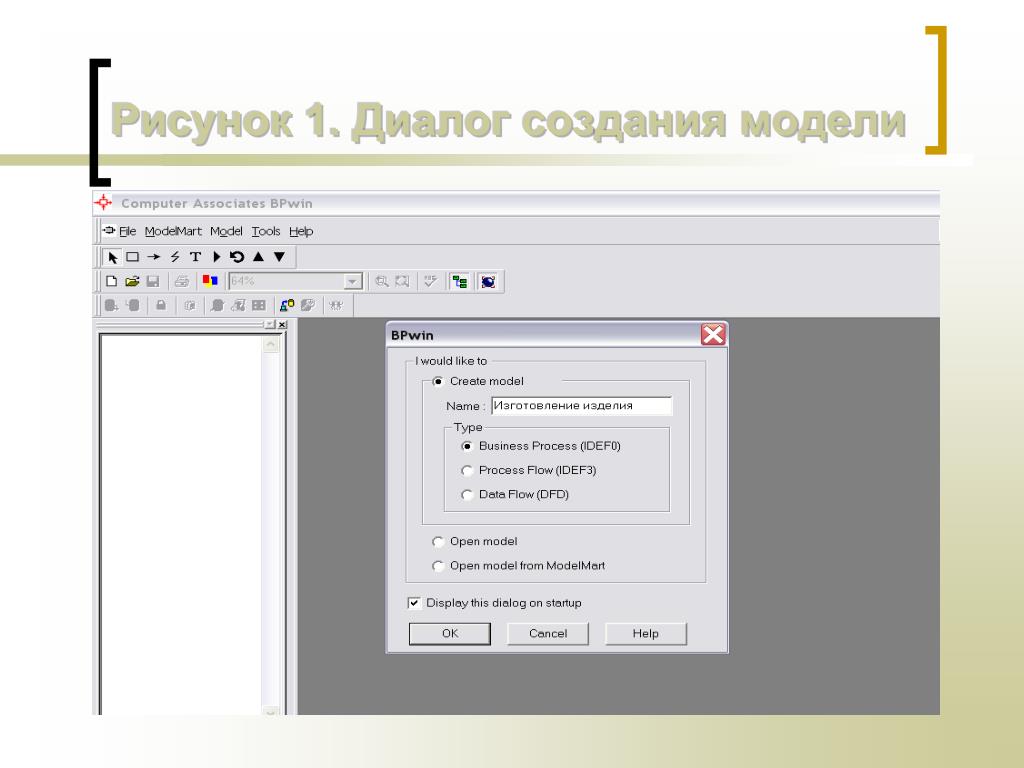
Task: Click the ModelMart people icon
Action: (336, 306)
